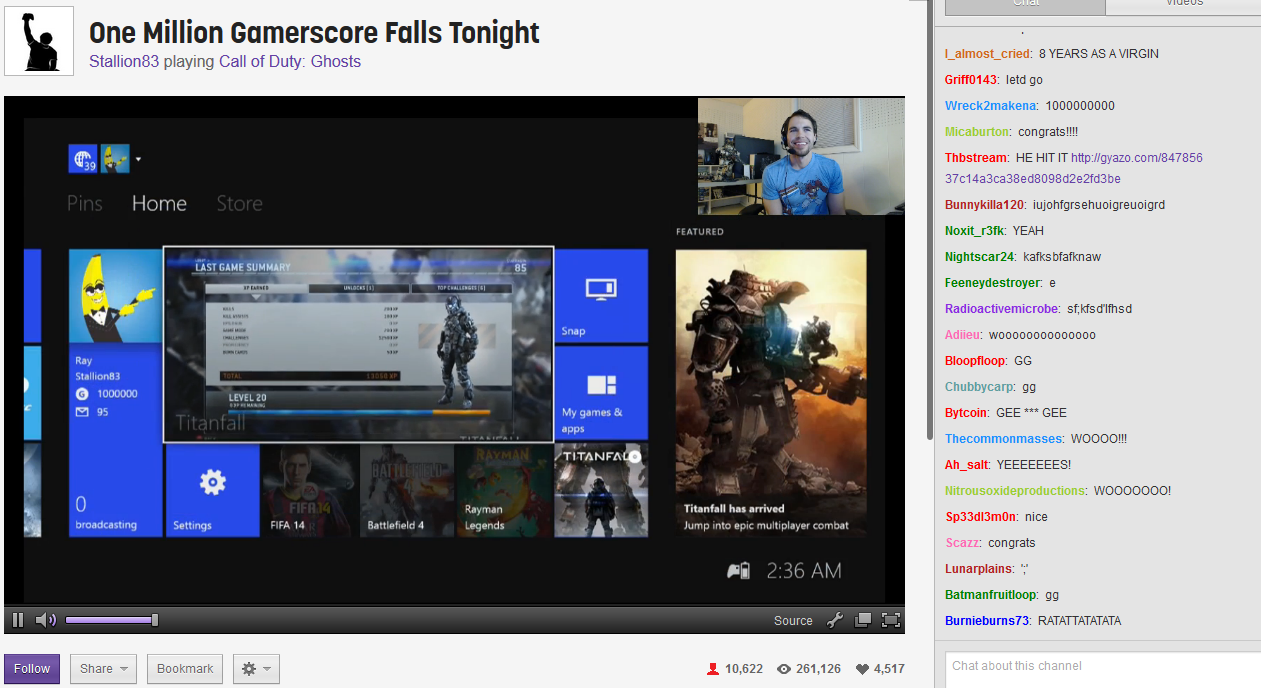Open featured Titanfall has arrived banner
The image size is (1261, 688).
(x=771, y=393)
